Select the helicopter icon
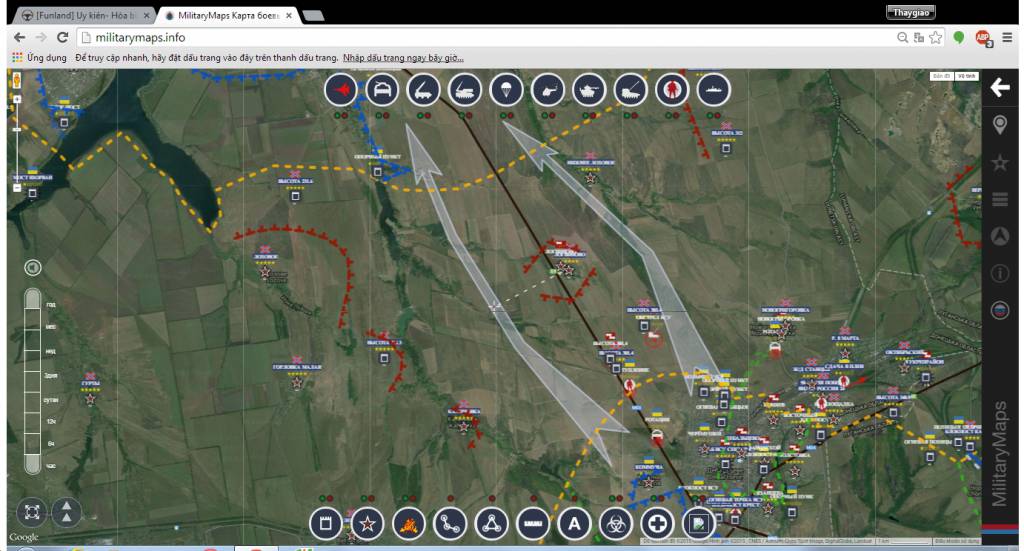The image size is (1024, 551). click(548, 90)
